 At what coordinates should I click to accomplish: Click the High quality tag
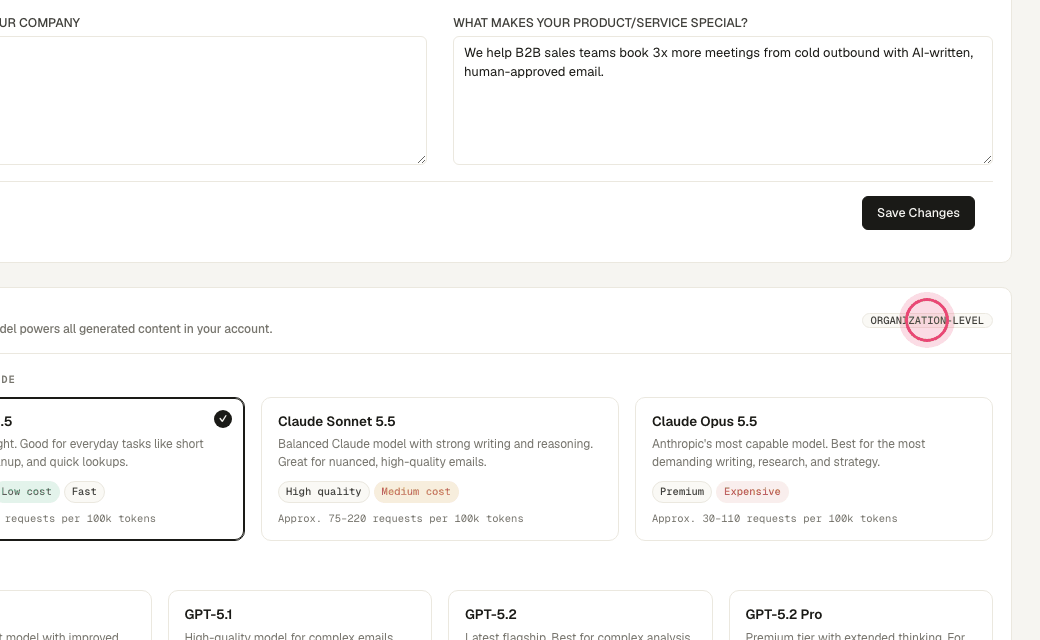click(x=324, y=491)
